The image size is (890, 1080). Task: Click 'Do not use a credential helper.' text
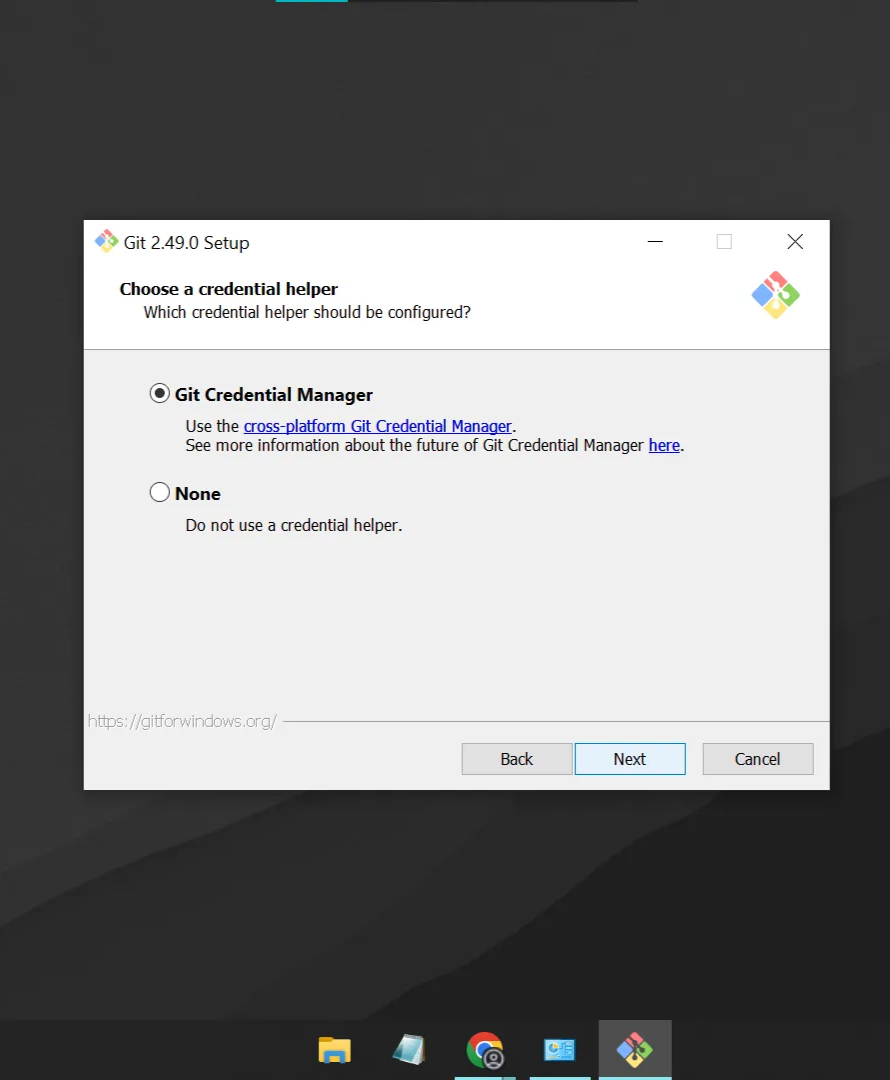pyautogui.click(x=293, y=526)
